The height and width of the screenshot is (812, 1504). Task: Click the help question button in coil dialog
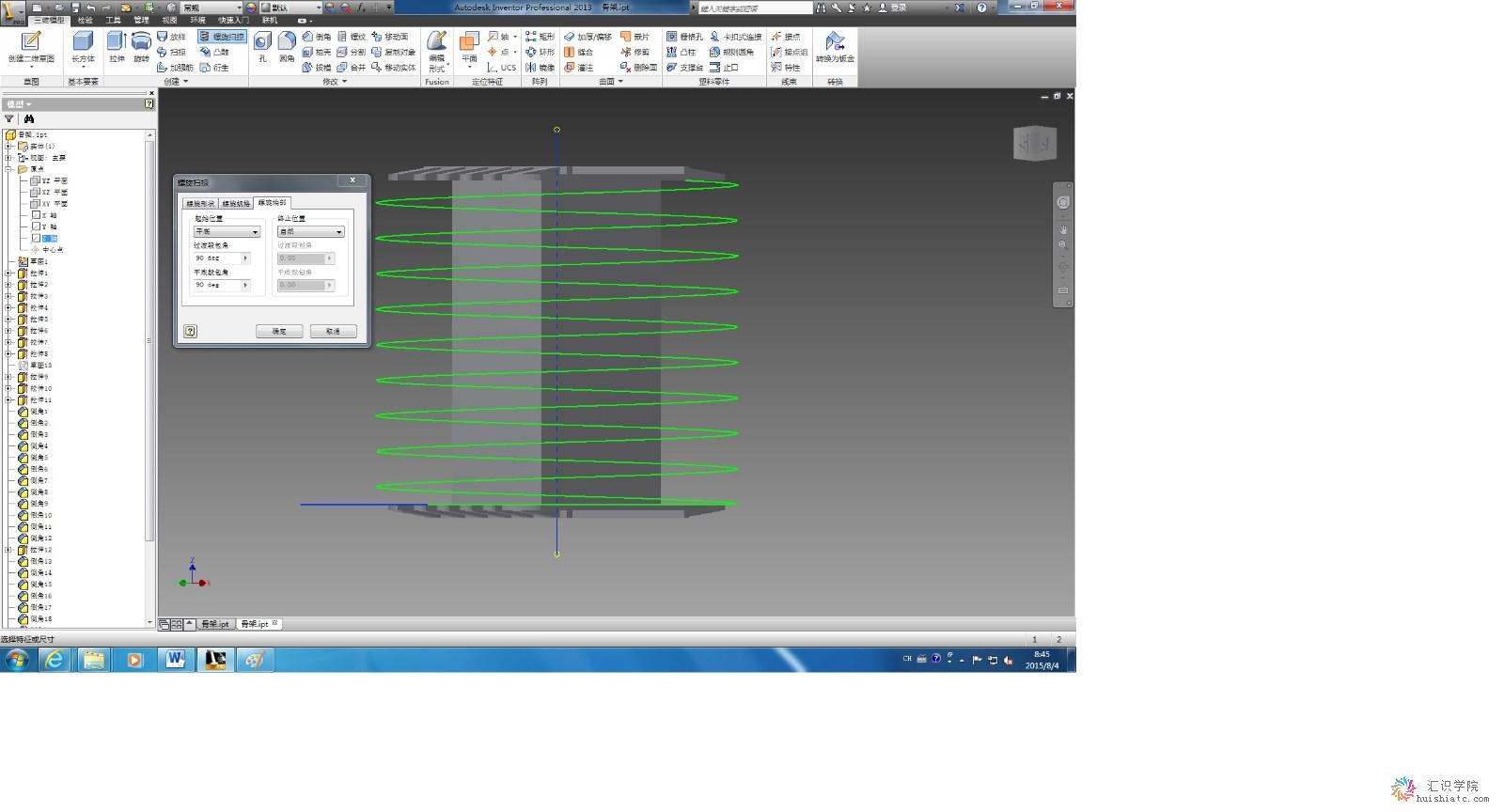tap(191, 331)
